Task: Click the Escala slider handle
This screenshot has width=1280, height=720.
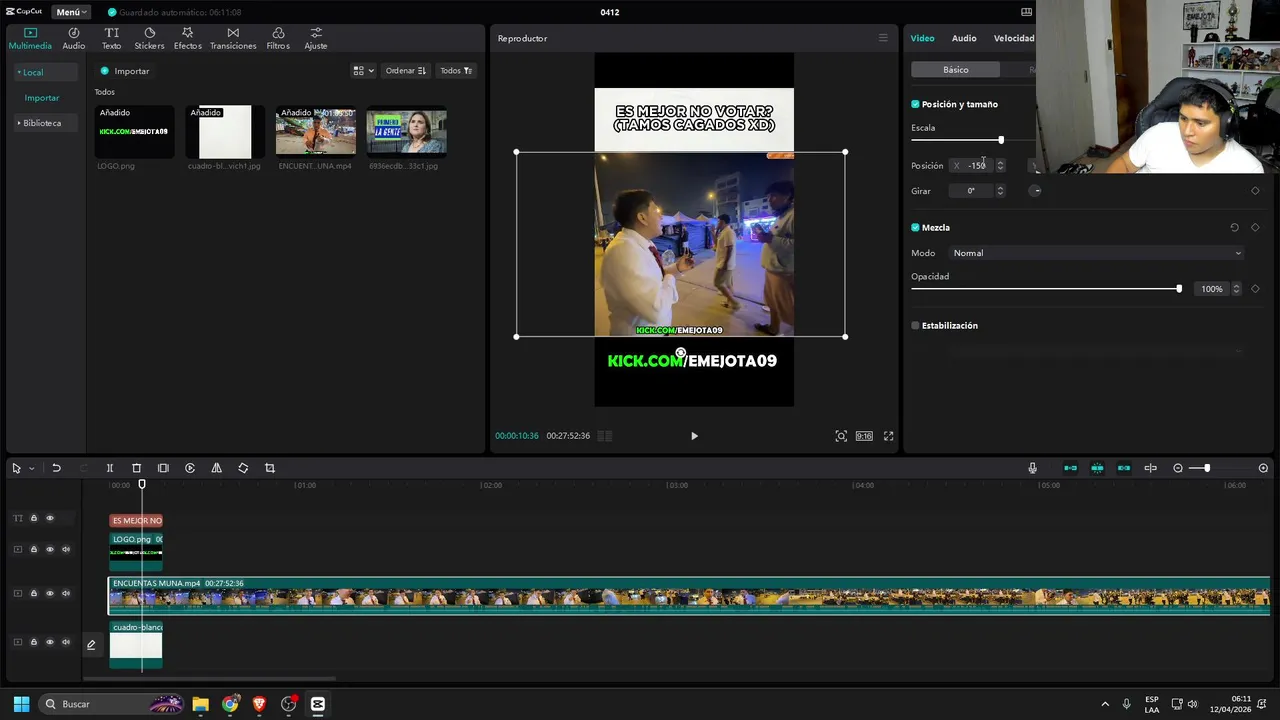Action: click(1001, 140)
